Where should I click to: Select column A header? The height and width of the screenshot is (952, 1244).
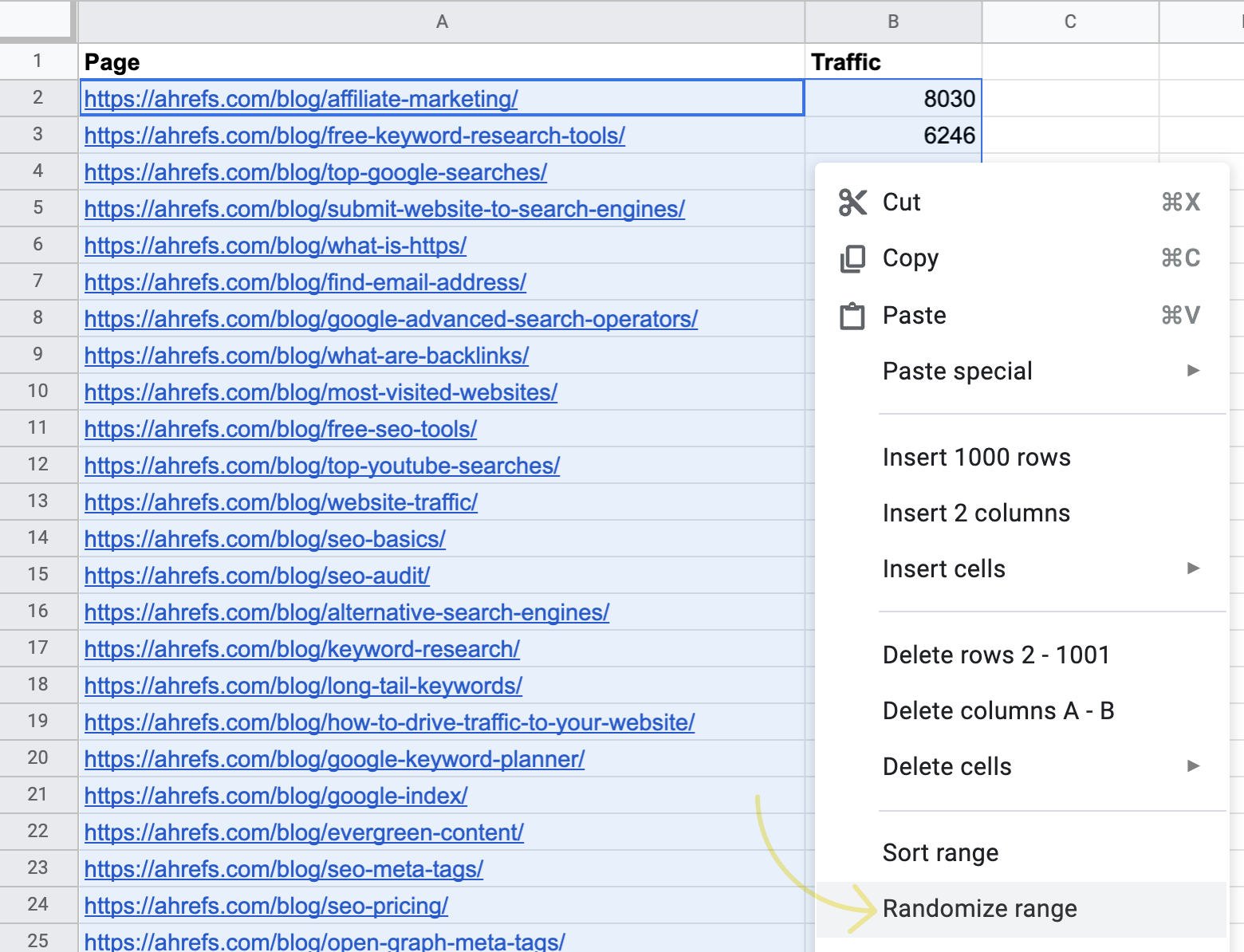442,22
